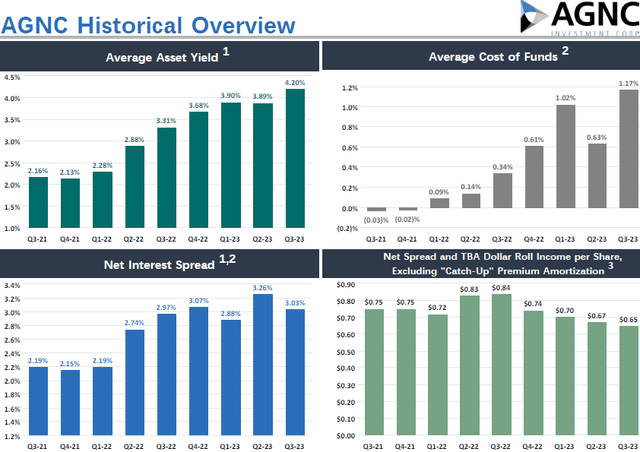Screen dimensions: 640x452
Task: Select the 0.63% cost of funds label
Action: (597, 138)
